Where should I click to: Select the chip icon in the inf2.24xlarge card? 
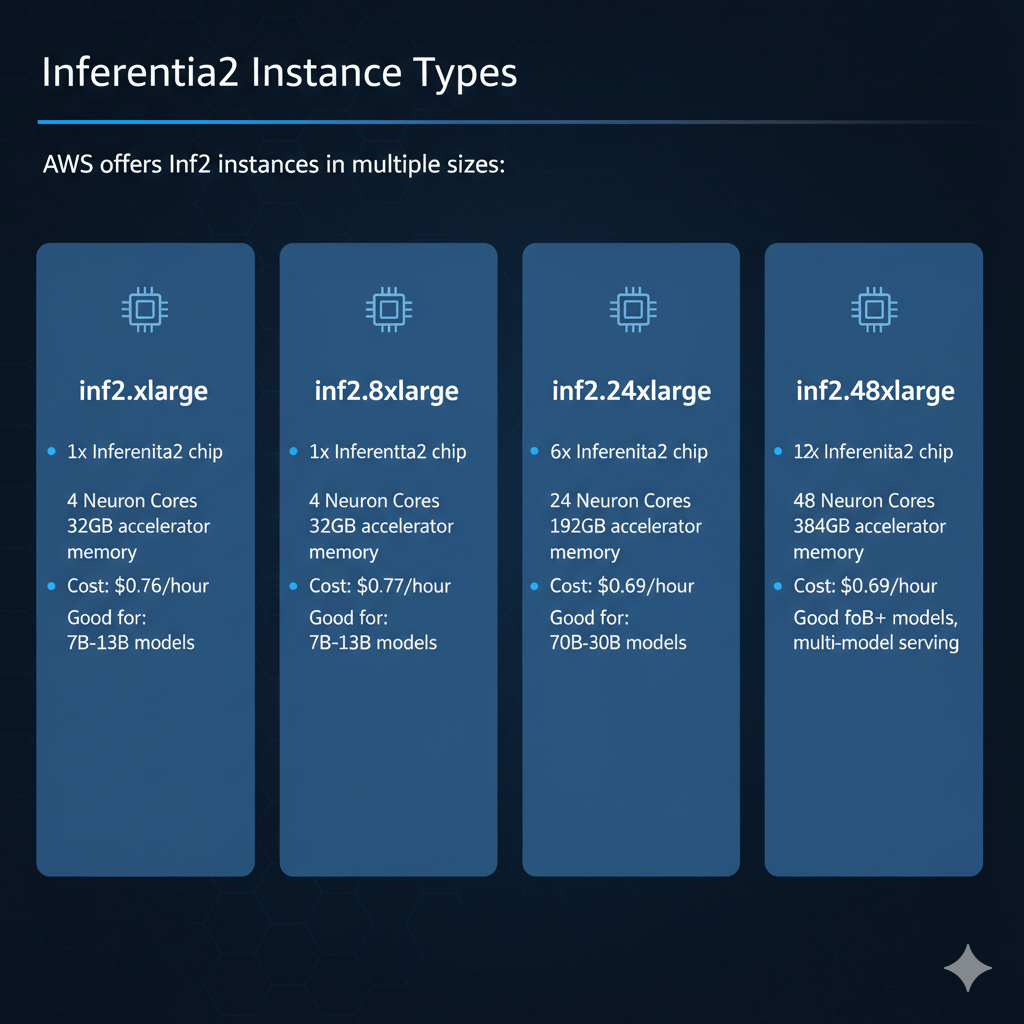631,310
